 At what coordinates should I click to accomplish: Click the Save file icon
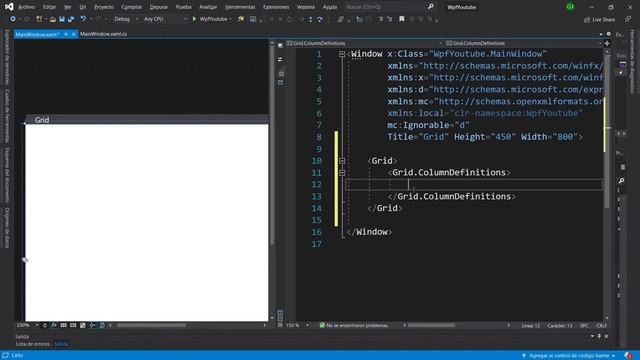point(62,19)
